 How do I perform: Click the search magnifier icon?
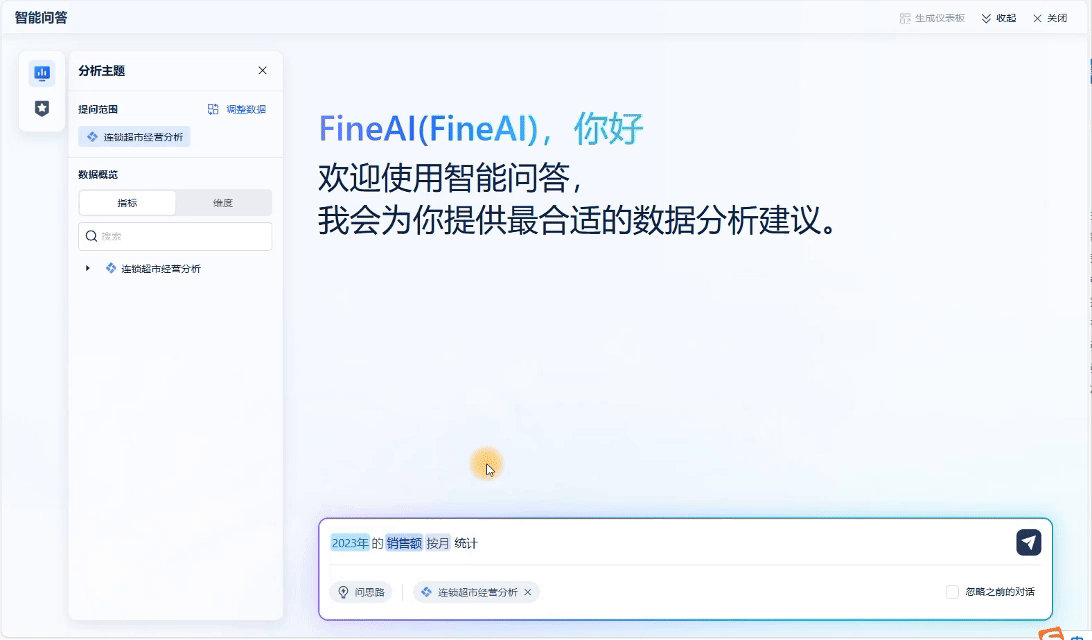click(91, 236)
